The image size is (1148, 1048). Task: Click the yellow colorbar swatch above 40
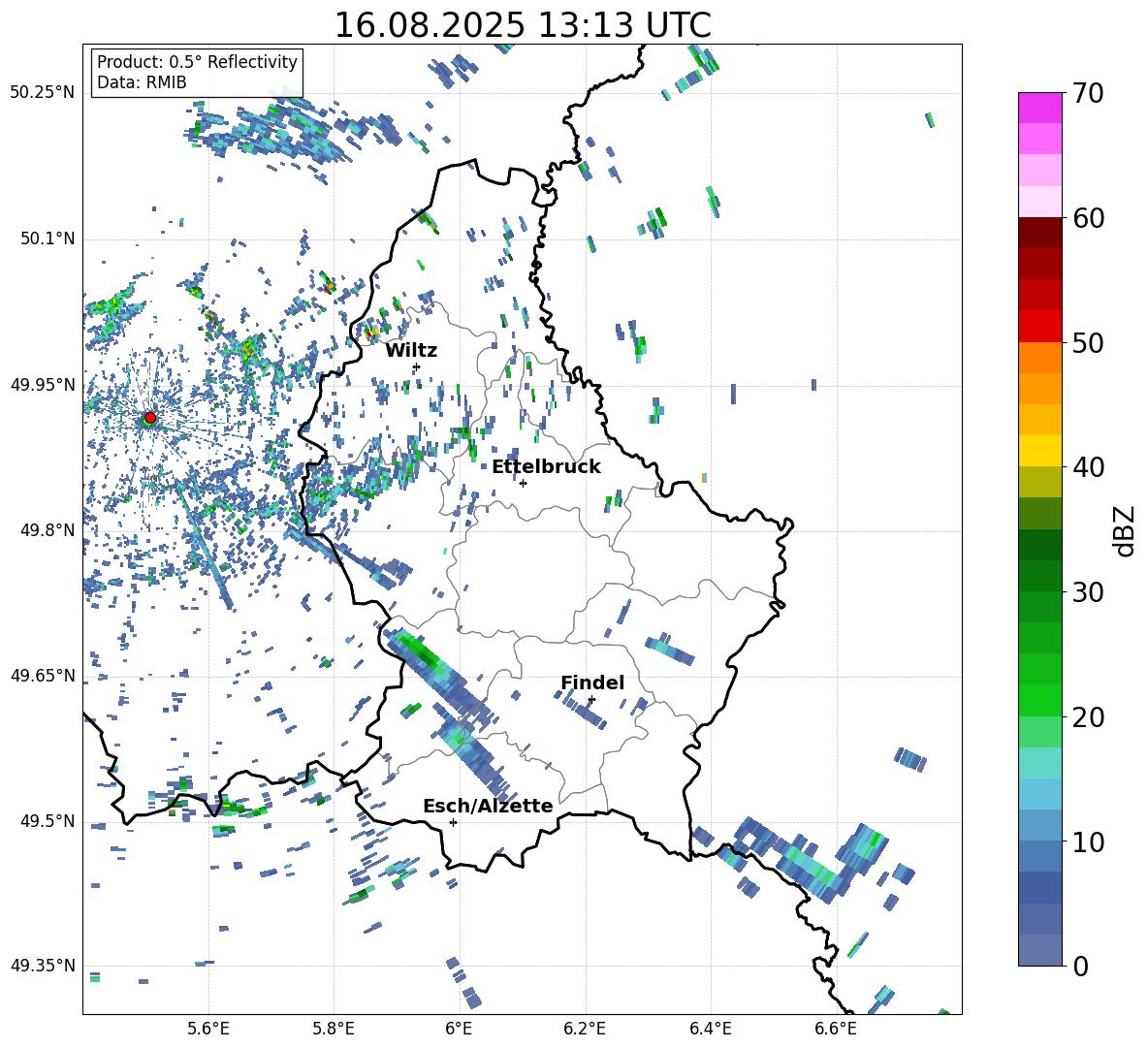[1039, 451]
